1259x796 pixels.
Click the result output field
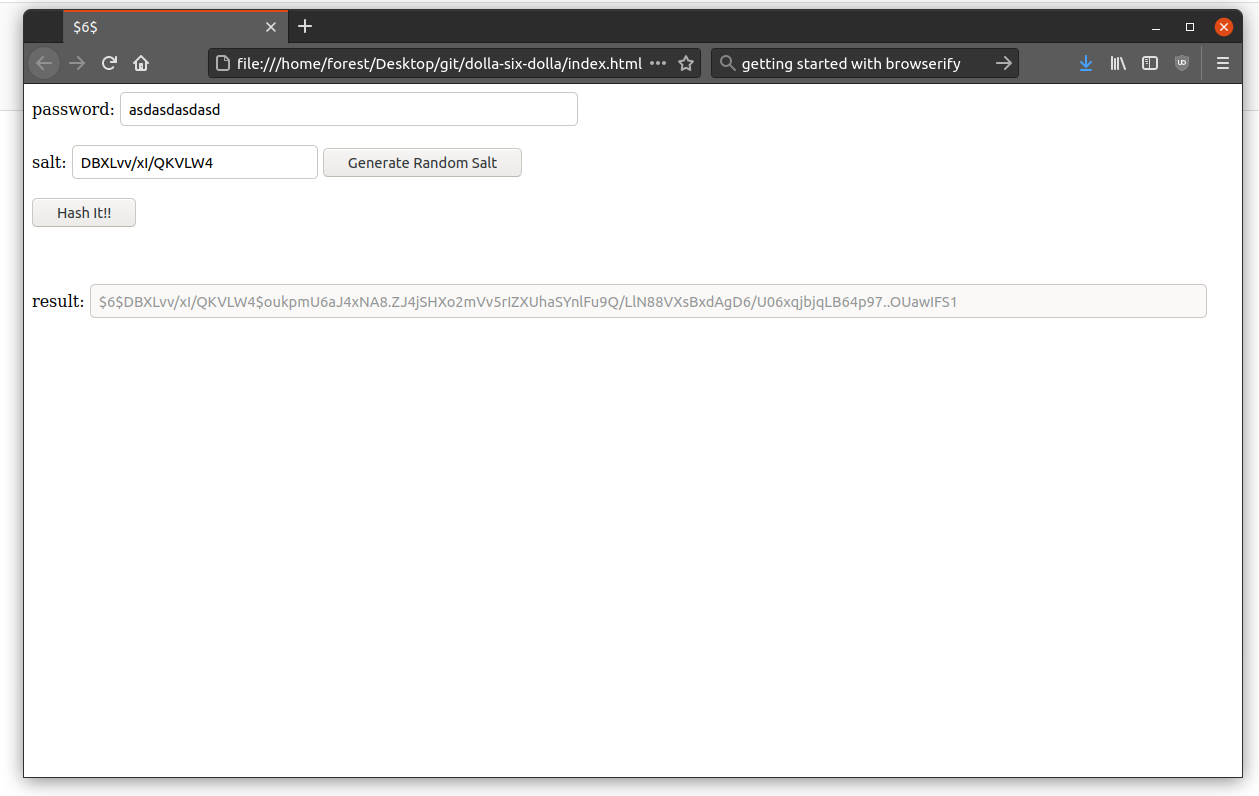click(648, 301)
